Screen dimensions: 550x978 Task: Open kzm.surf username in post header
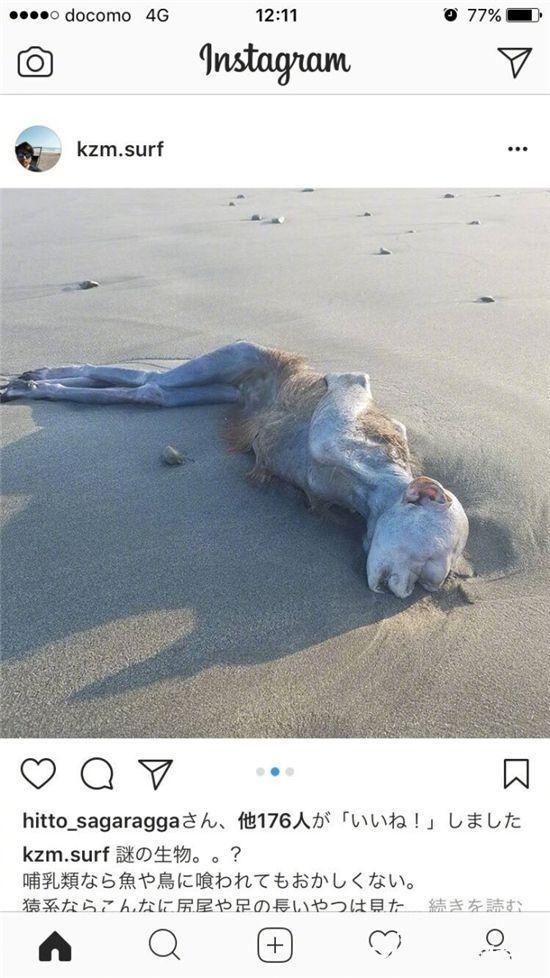point(120,150)
